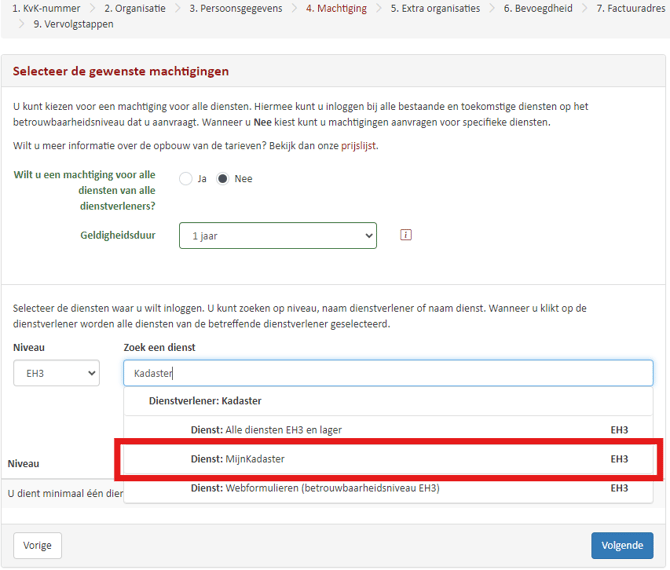Go to step '7. Factuuradres'

tap(631, 8)
